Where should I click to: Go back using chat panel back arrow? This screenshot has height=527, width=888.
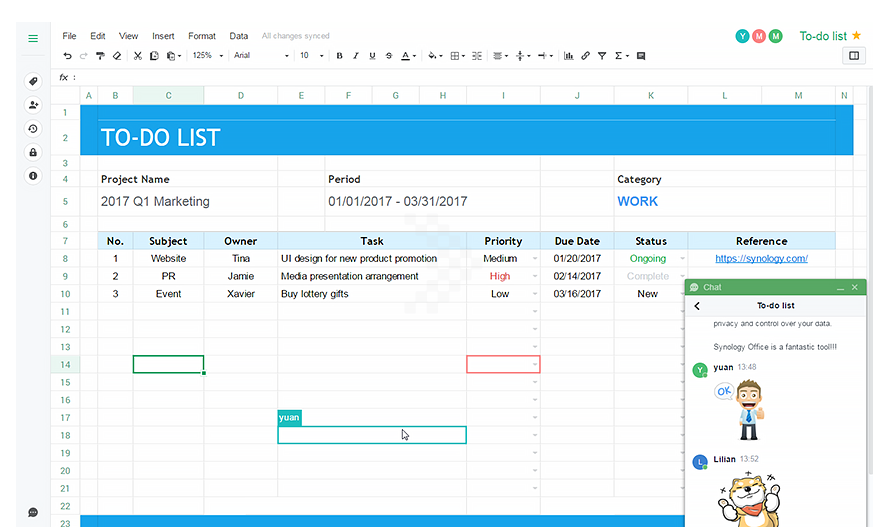click(697, 306)
